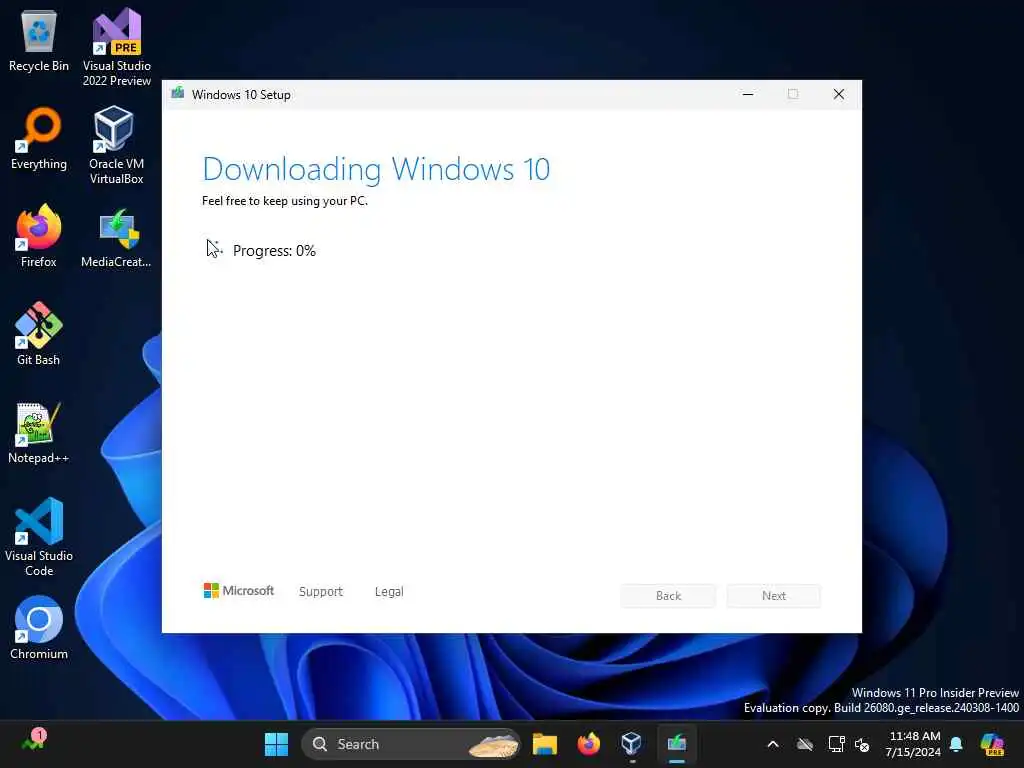The width and height of the screenshot is (1024, 768).
Task: Click the taskbar Search box
Action: point(411,744)
